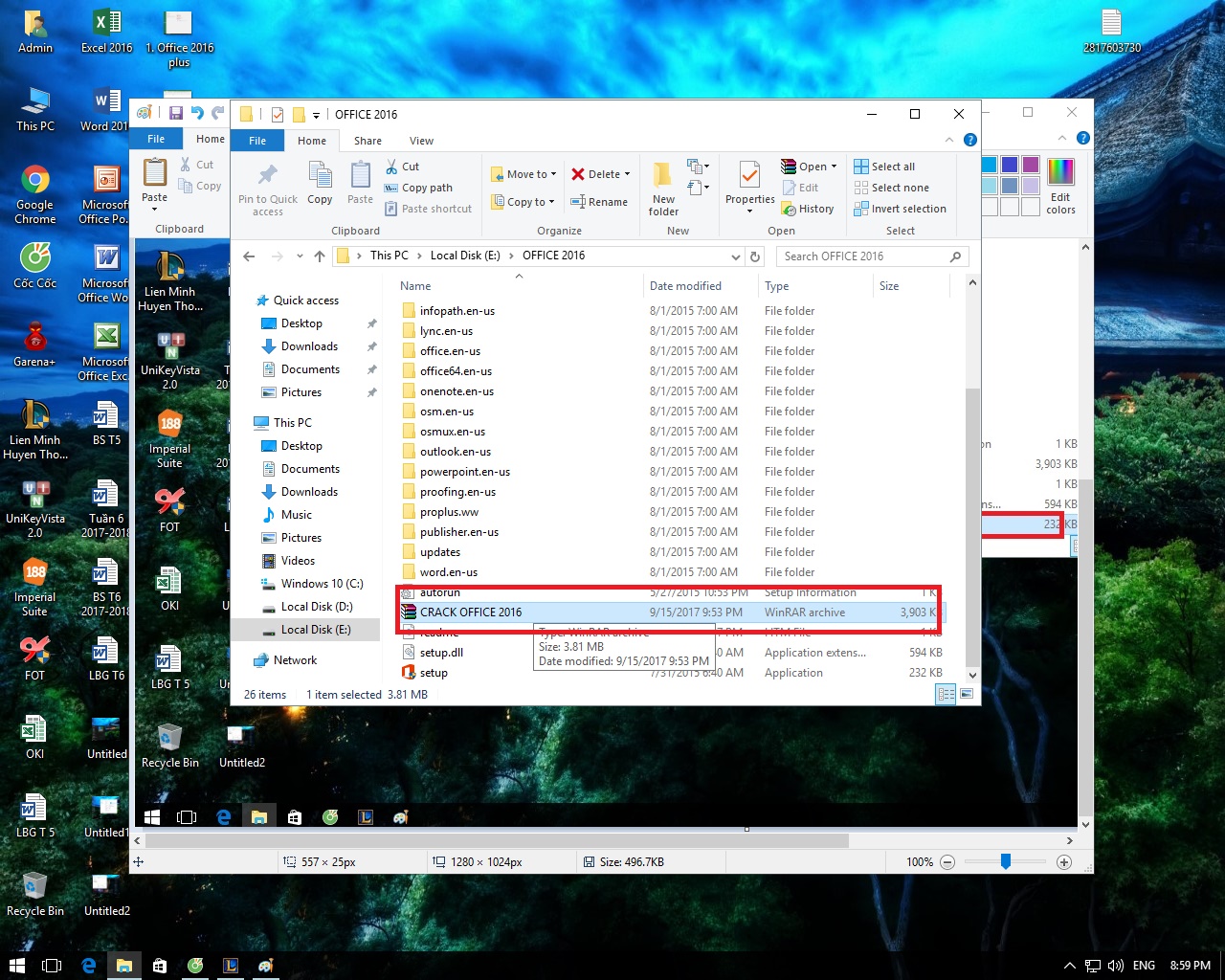Click Local Disk (E:) in address breadcrumb

click(465, 256)
